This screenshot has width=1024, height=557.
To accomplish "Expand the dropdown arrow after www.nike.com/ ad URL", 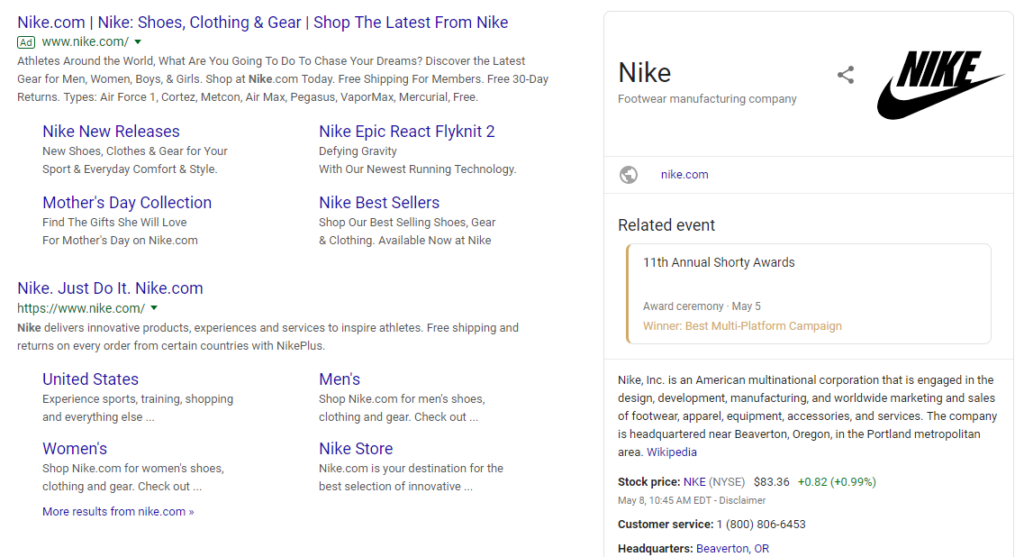I will tap(138, 42).
